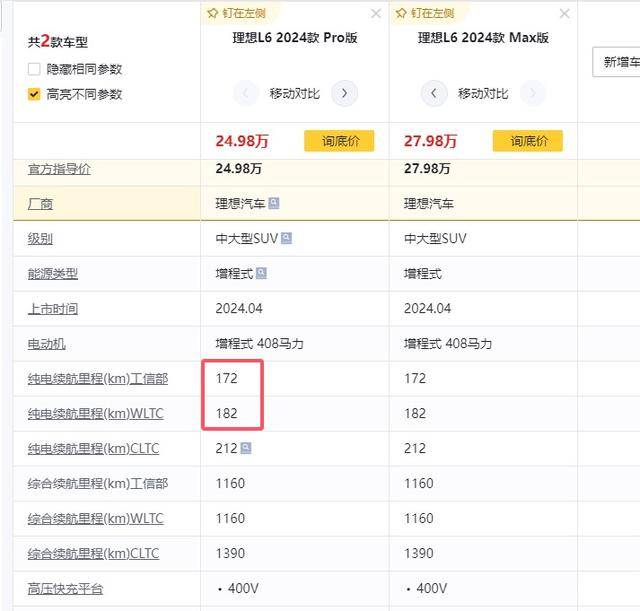Click 2024.04 launch date in Max版 column
The image size is (640, 611).
click(428, 308)
